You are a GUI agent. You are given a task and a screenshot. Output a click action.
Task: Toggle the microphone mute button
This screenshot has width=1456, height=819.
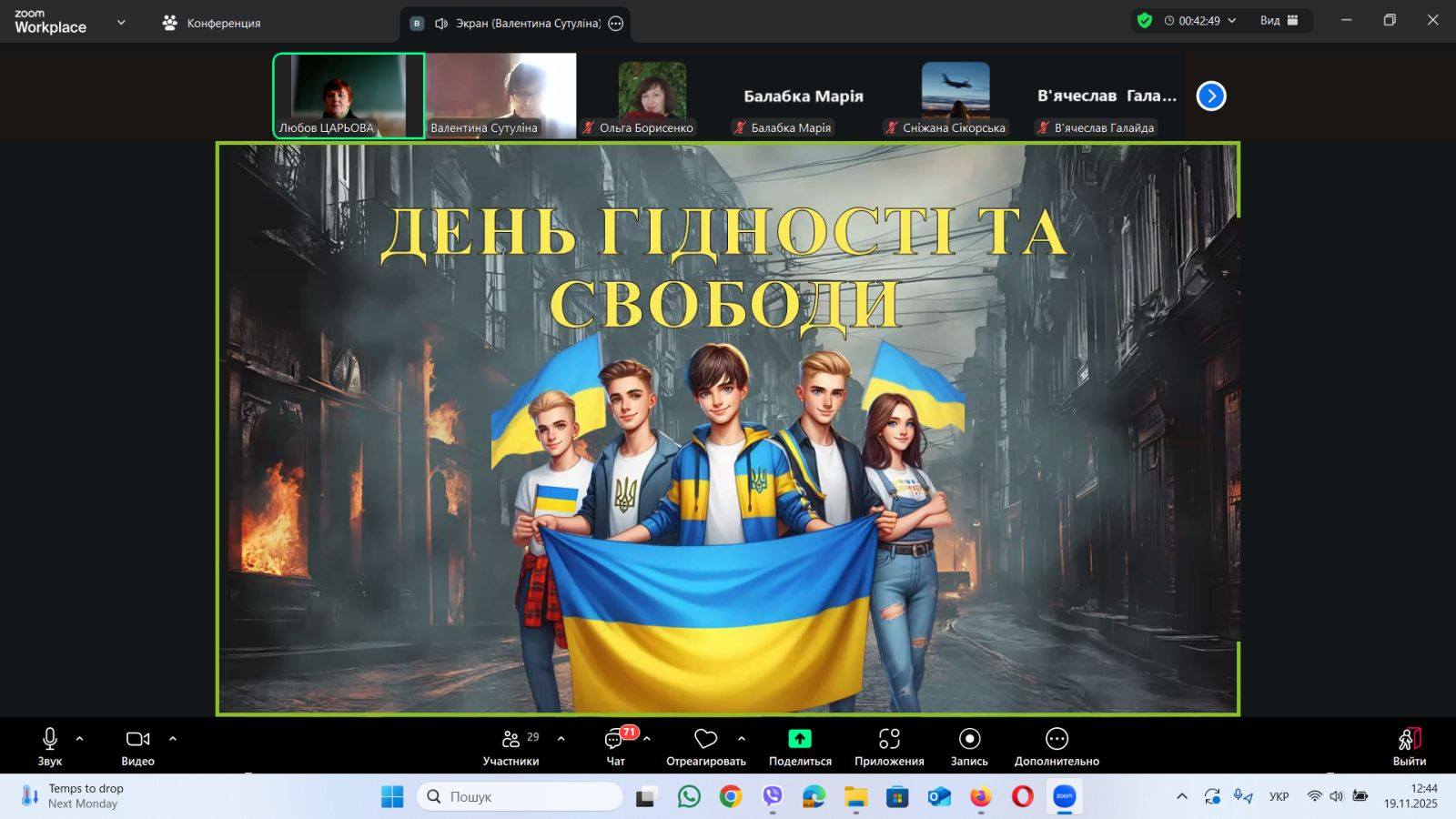tap(50, 739)
